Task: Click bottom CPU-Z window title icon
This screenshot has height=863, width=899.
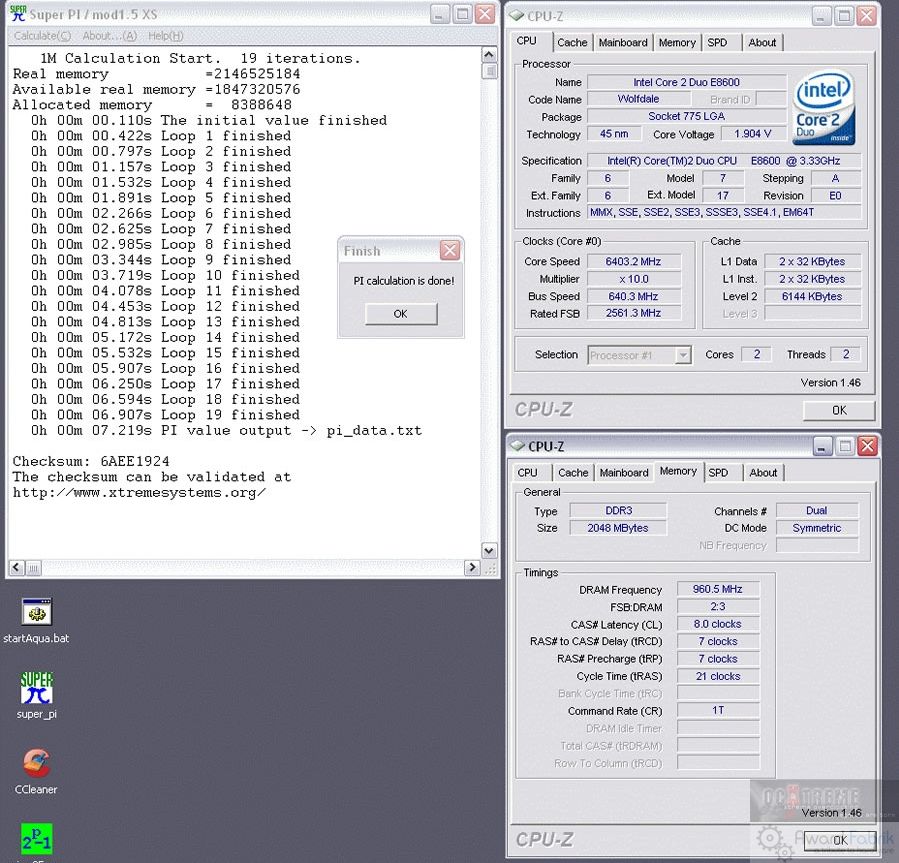Action: pos(518,446)
